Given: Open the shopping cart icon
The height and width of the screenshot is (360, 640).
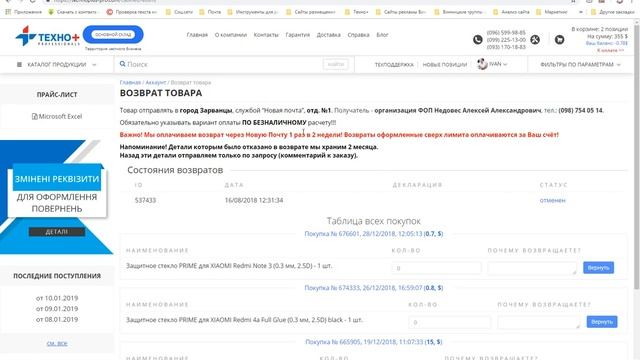Looking at the screenshot, I should pos(560,40).
